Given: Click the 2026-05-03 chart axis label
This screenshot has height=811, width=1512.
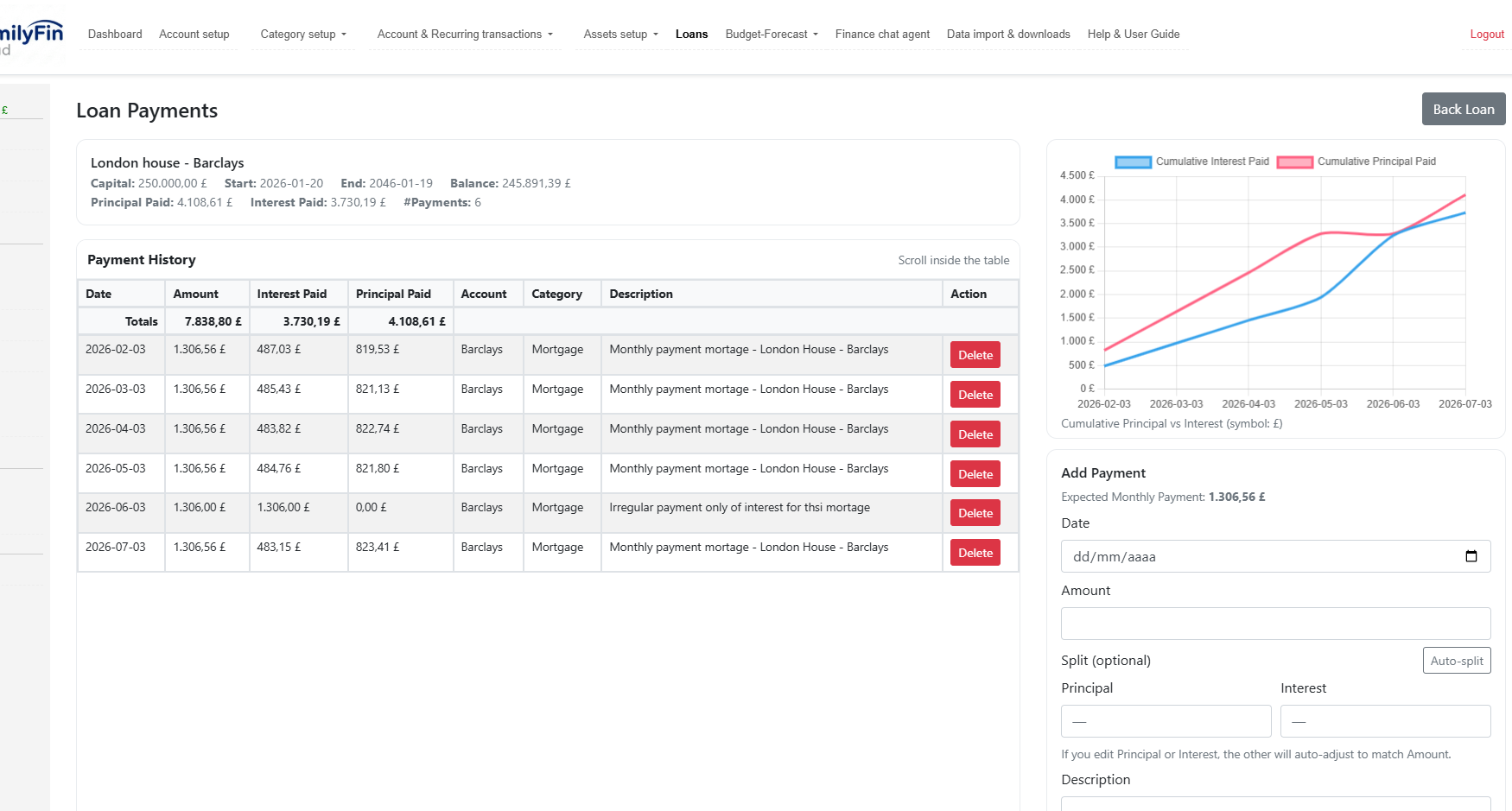Looking at the screenshot, I should [x=1321, y=404].
